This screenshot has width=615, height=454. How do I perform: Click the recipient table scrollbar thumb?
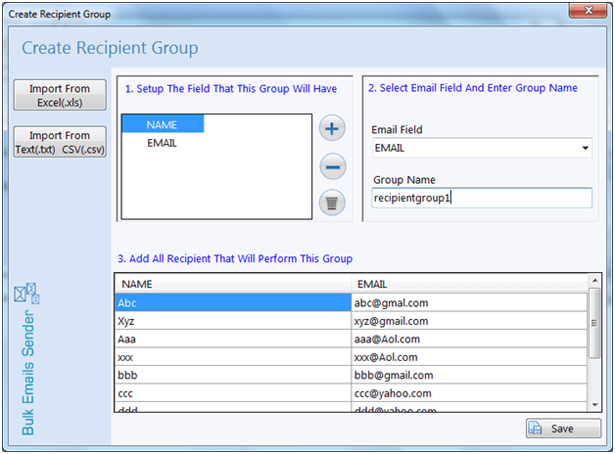tap(595, 323)
